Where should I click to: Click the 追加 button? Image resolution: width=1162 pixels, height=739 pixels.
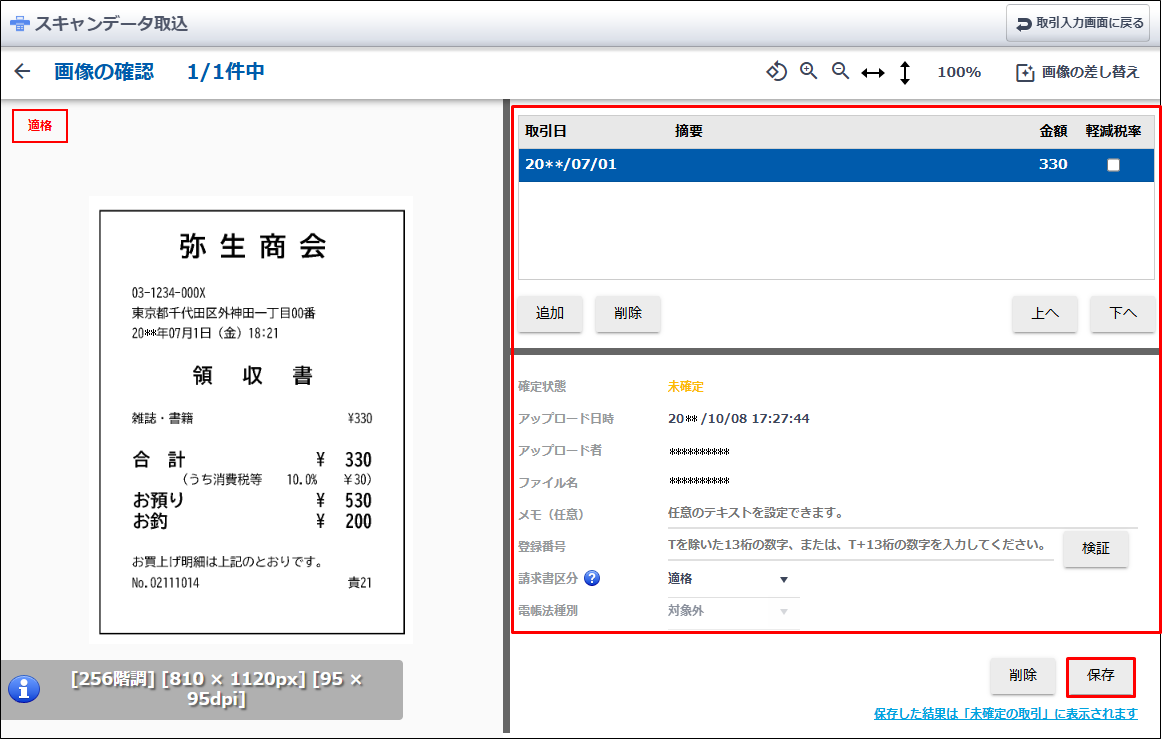click(x=550, y=314)
